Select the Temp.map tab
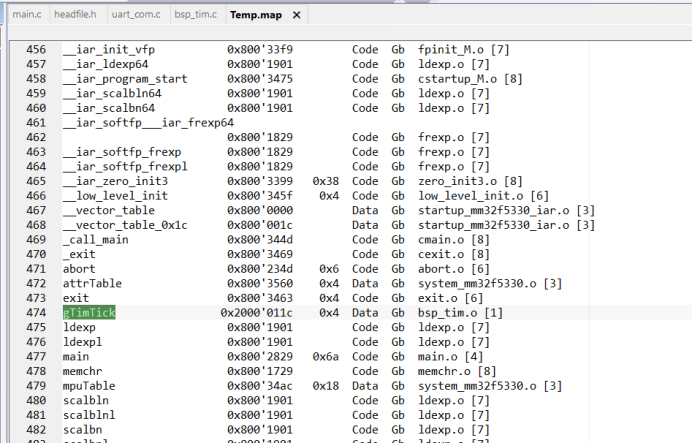Viewport: 693px width, 443px height. [256, 15]
